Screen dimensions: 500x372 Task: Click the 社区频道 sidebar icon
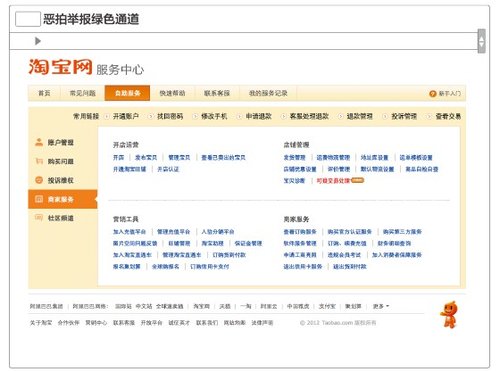[39, 218]
